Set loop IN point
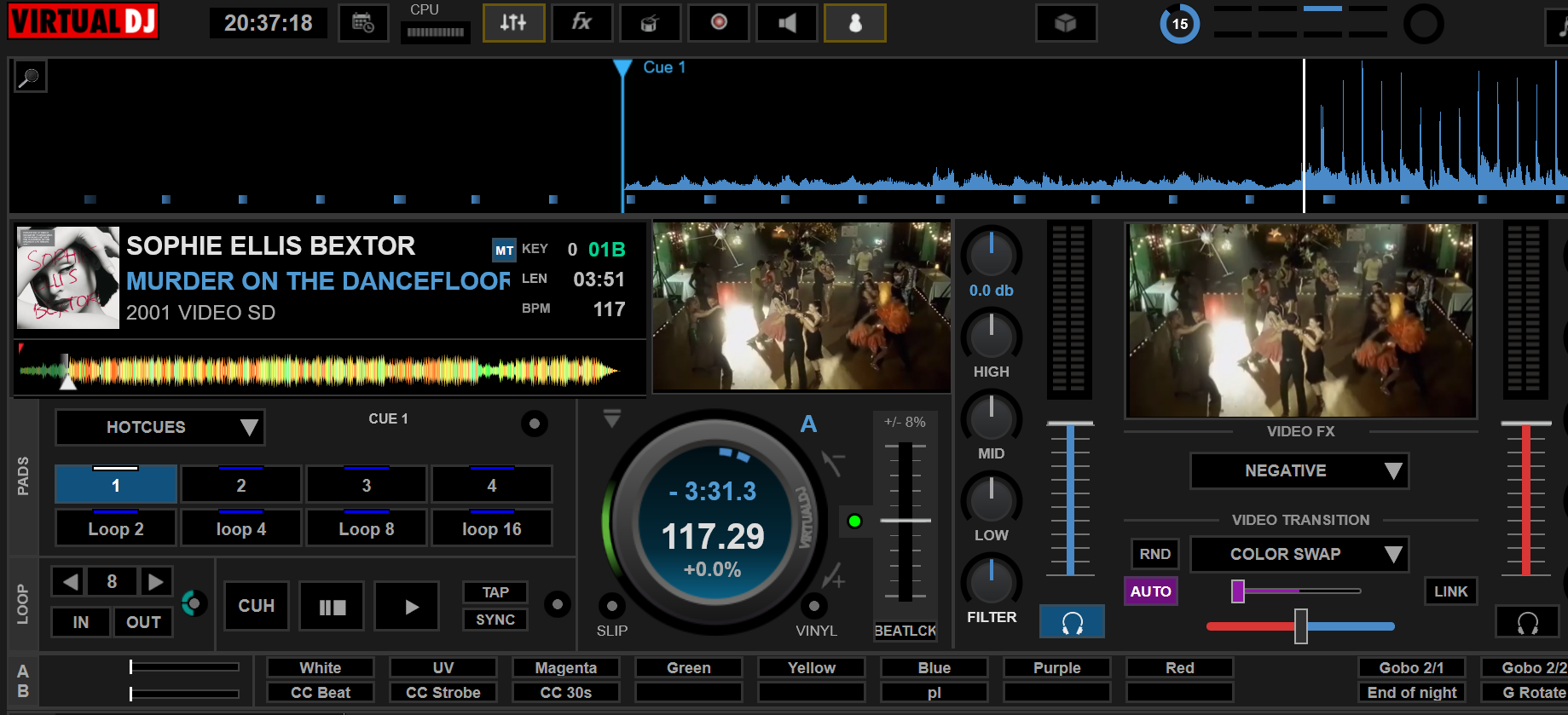 [81, 622]
